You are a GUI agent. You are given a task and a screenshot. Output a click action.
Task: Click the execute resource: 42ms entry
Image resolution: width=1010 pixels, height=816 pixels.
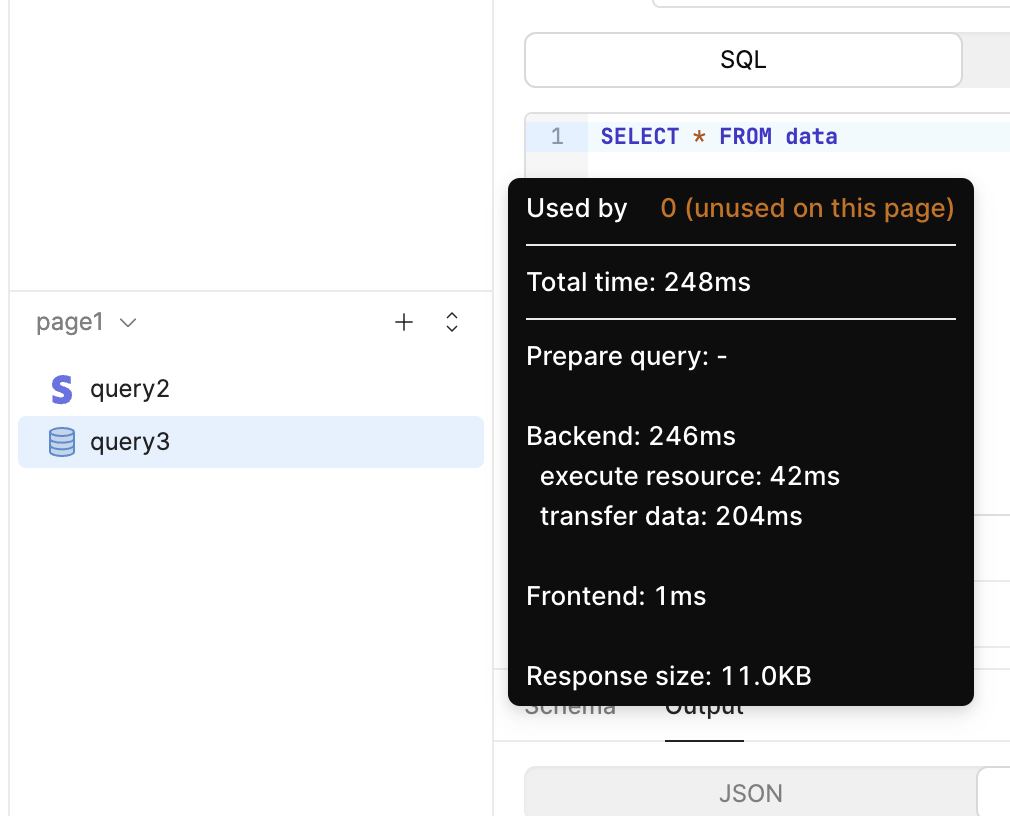coord(689,476)
